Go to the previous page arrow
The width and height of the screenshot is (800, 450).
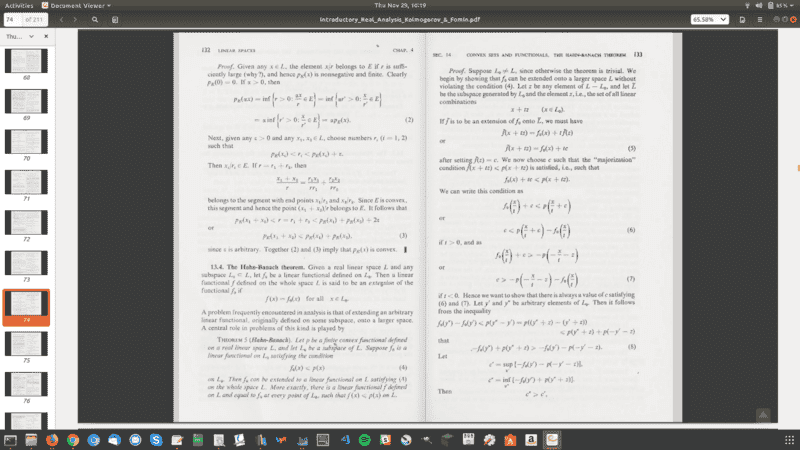pyautogui.click(x=62, y=19)
